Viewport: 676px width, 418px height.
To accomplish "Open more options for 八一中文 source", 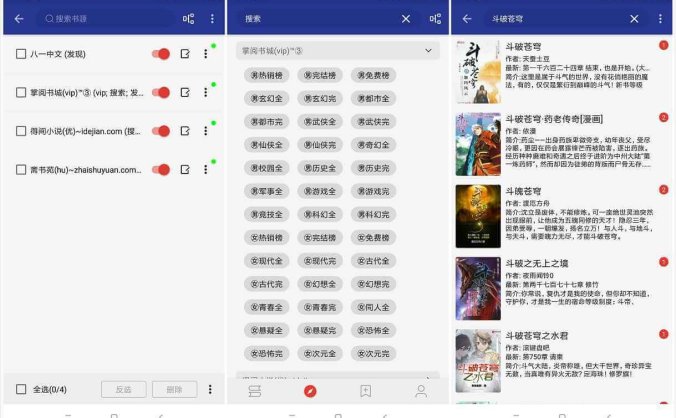I will click(206, 54).
